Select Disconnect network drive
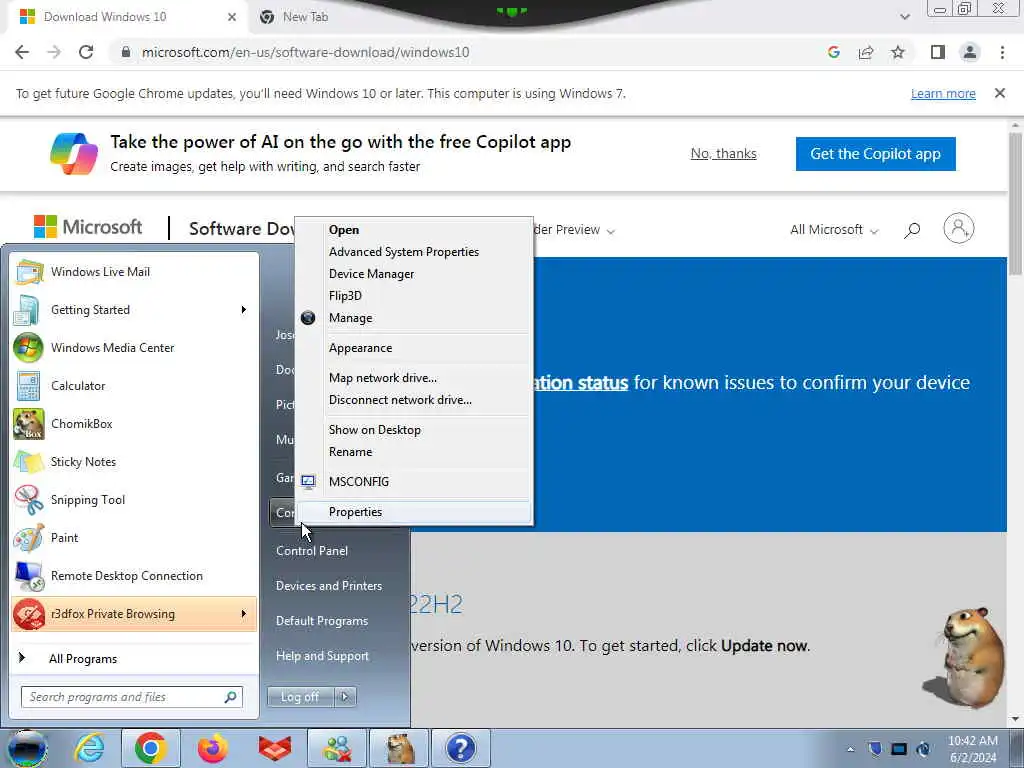 (x=414, y=400)
